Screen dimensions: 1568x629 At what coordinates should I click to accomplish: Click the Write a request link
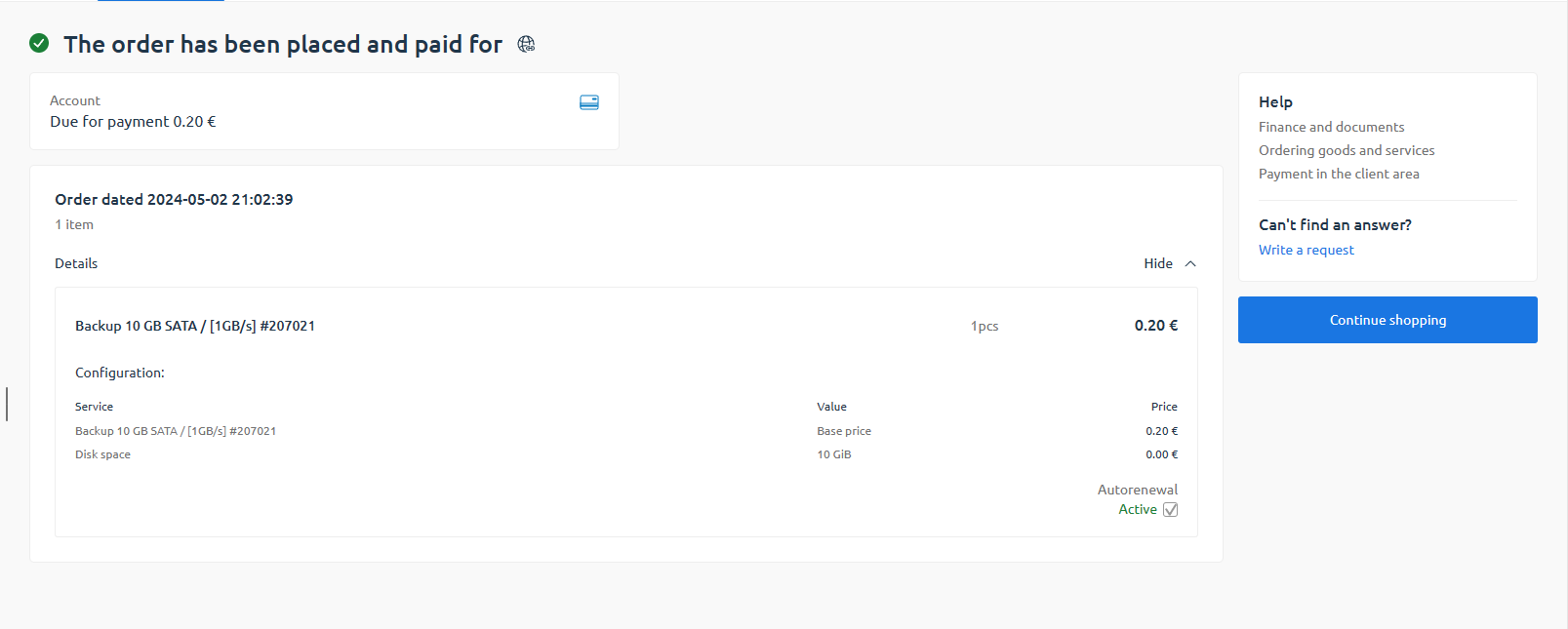point(1306,251)
